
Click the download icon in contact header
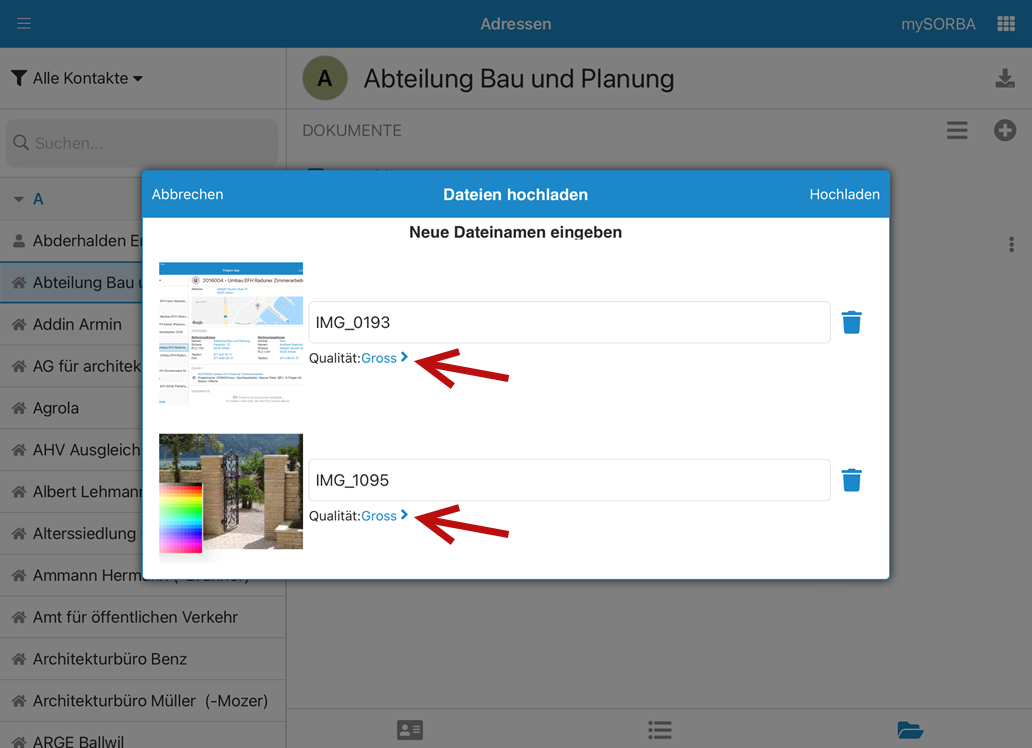[x=1005, y=79]
